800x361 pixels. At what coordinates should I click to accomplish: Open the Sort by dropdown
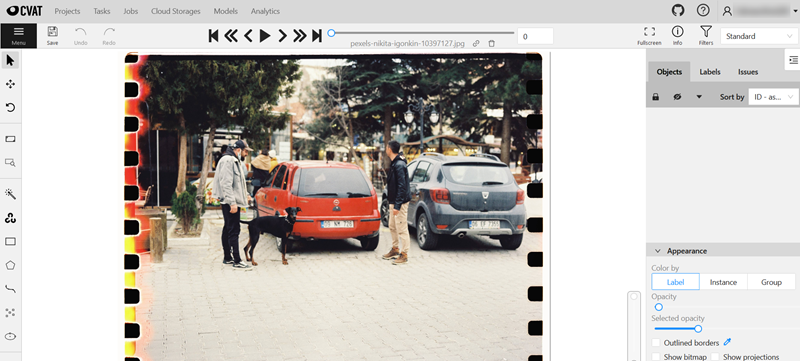pyautogui.click(x=773, y=97)
